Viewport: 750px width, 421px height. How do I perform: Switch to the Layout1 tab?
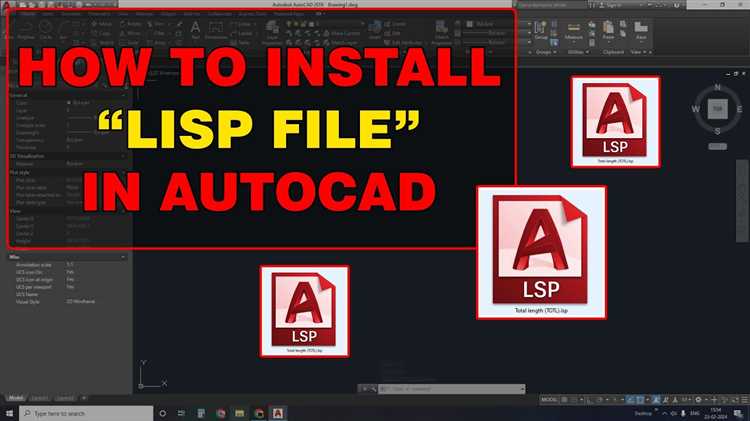click(40, 398)
